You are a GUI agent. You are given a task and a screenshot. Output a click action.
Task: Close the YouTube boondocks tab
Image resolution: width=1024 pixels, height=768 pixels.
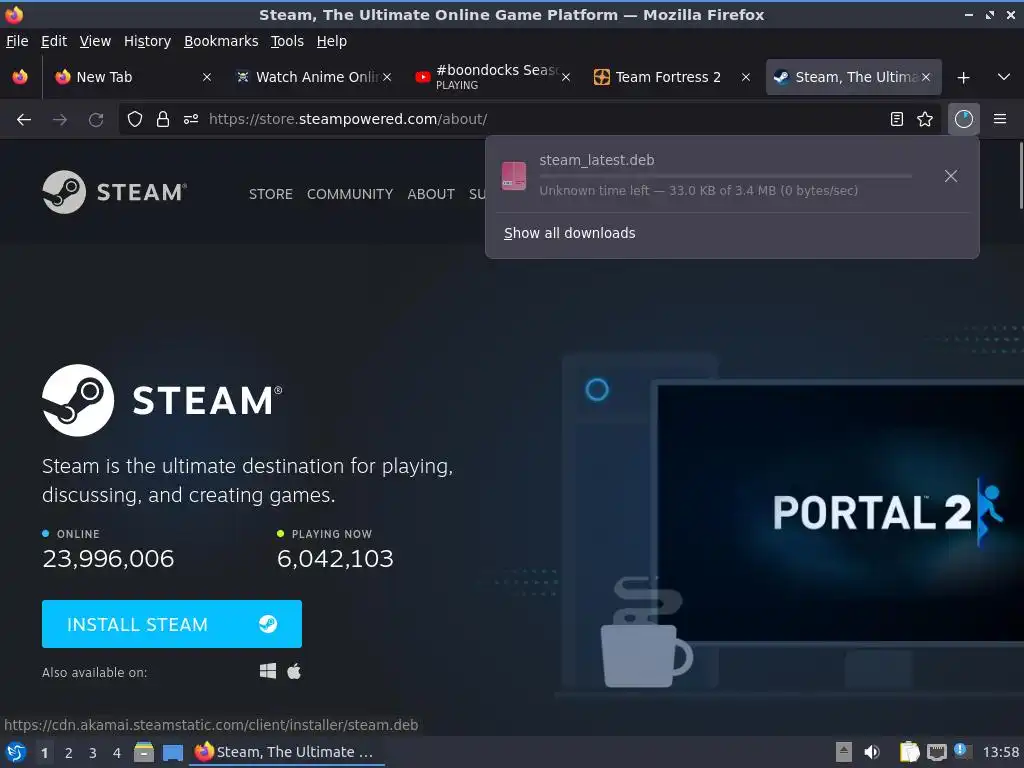click(566, 77)
